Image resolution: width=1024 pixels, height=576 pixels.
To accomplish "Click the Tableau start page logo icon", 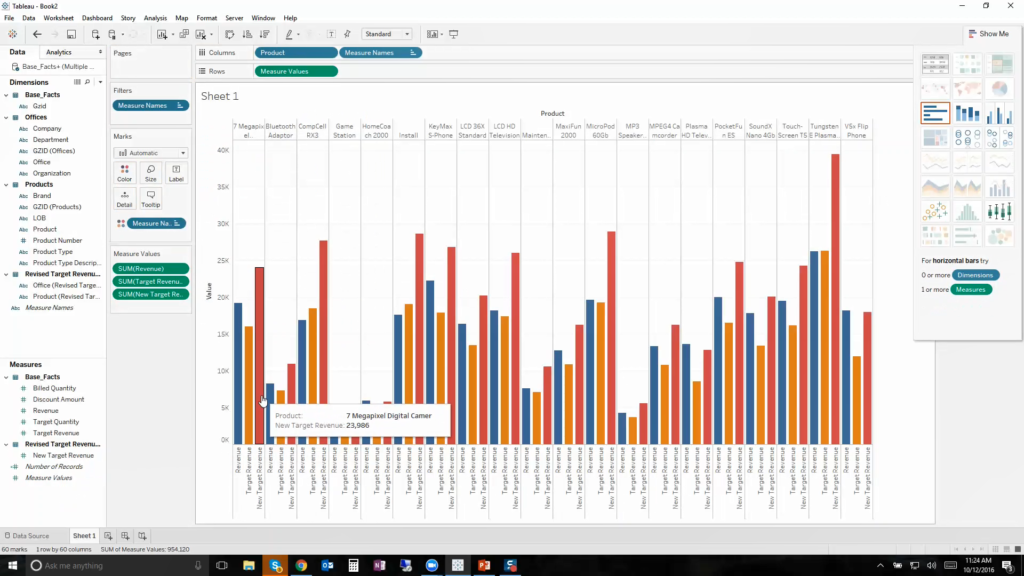I will point(12,34).
